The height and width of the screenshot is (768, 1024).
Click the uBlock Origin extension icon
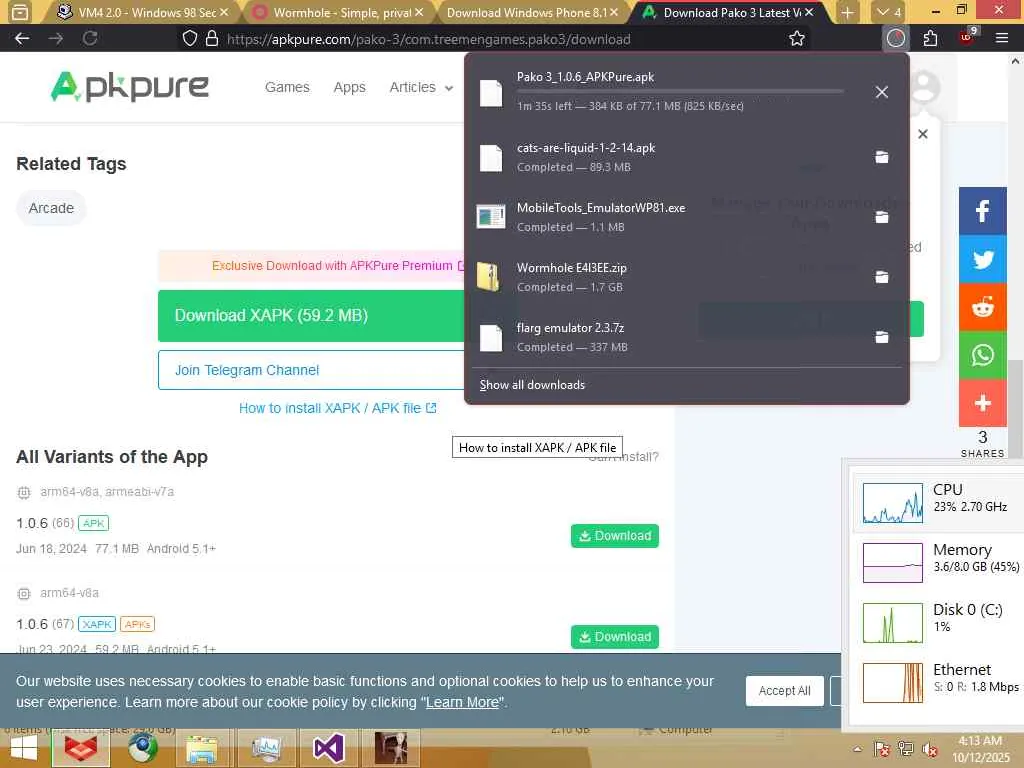tap(967, 37)
